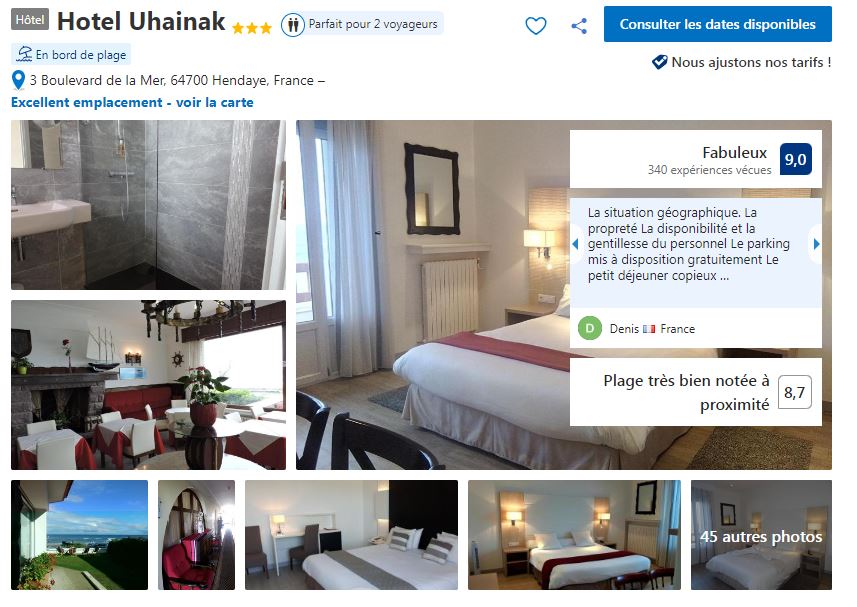Click the heart icon to save the hotel
Screen dimensions: 857x607
(x=535, y=25)
